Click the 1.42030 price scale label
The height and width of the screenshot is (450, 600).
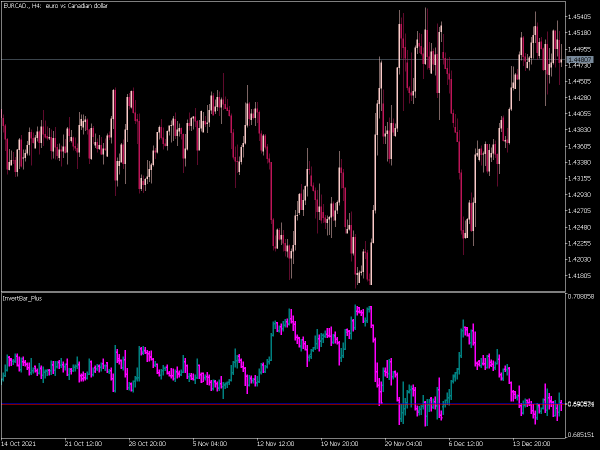pyautogui.click(x=580, y=259)
